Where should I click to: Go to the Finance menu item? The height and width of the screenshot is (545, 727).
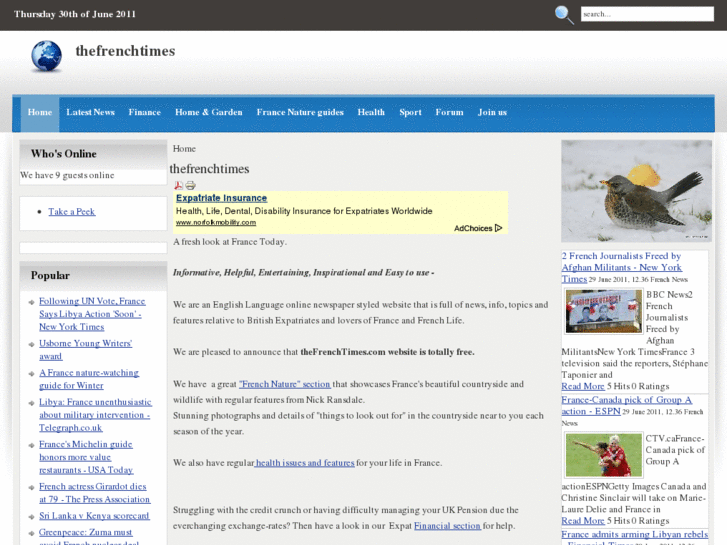pos(145,112)
